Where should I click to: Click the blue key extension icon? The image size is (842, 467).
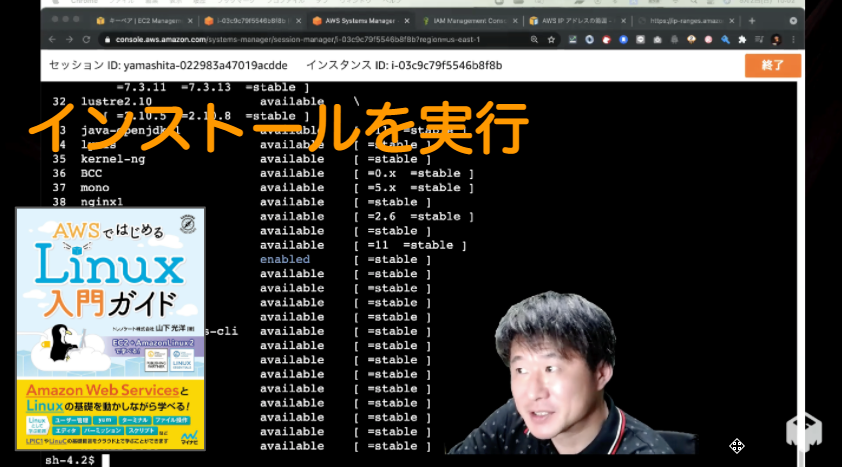click(725, 39)
